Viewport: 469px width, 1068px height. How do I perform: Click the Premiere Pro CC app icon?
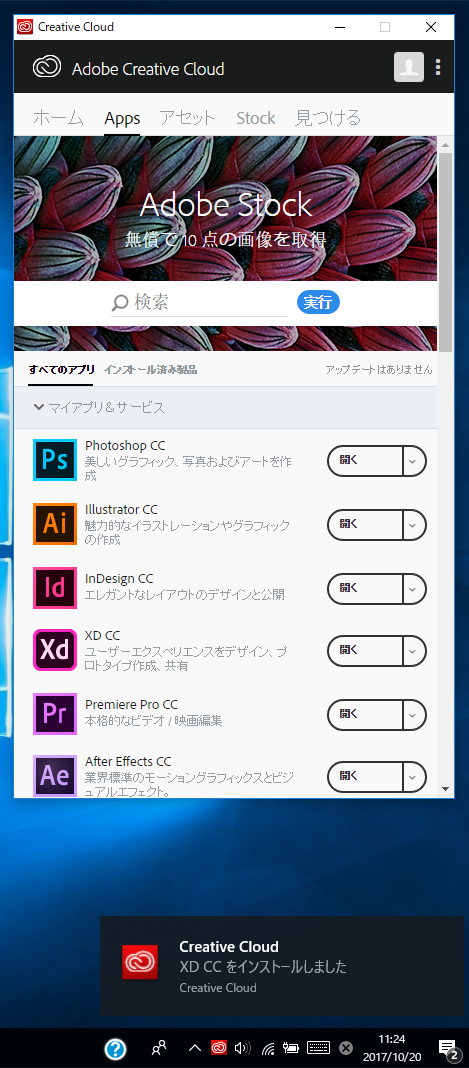54,714
